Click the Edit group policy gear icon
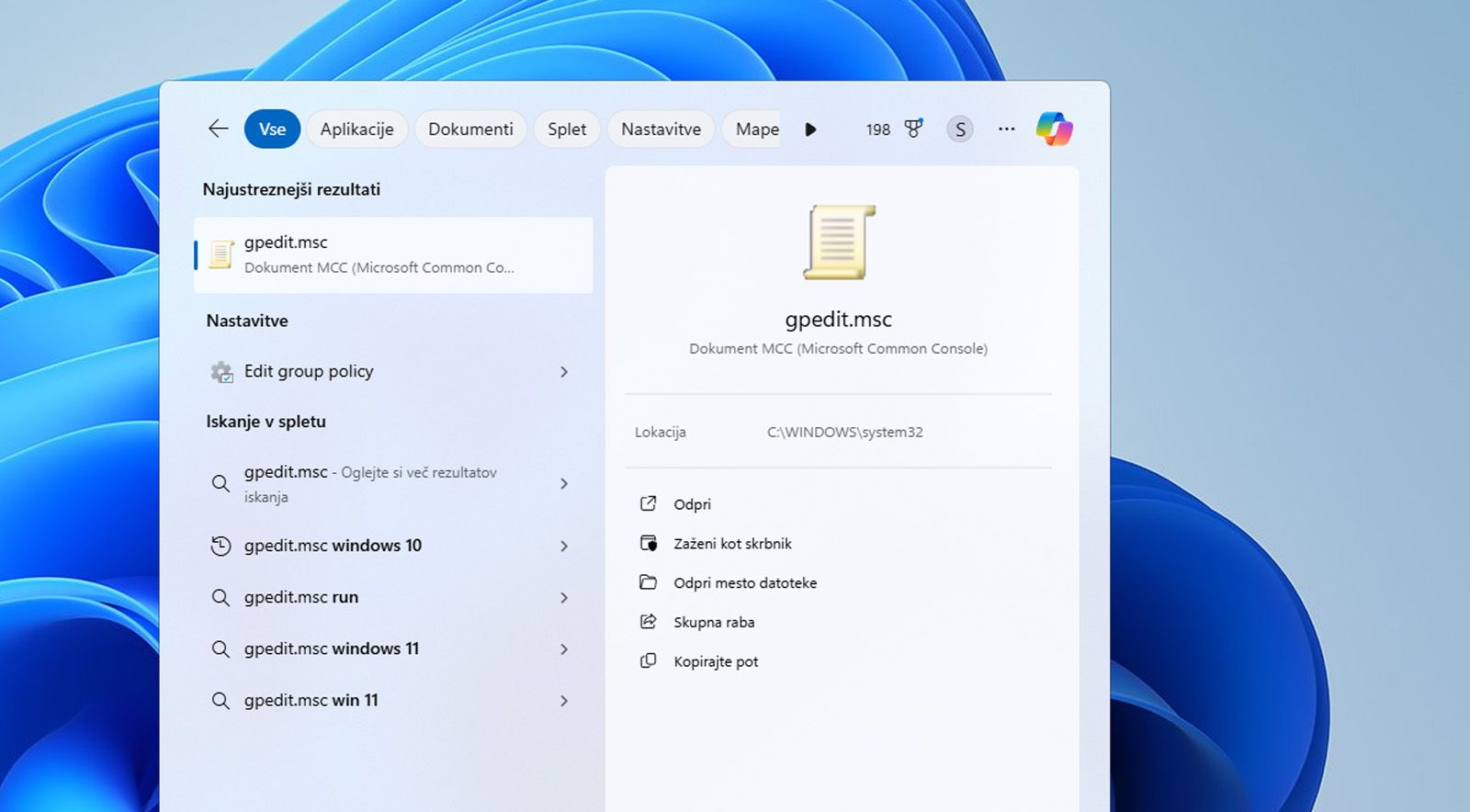The image size is (1470, 812). point(221,372)
